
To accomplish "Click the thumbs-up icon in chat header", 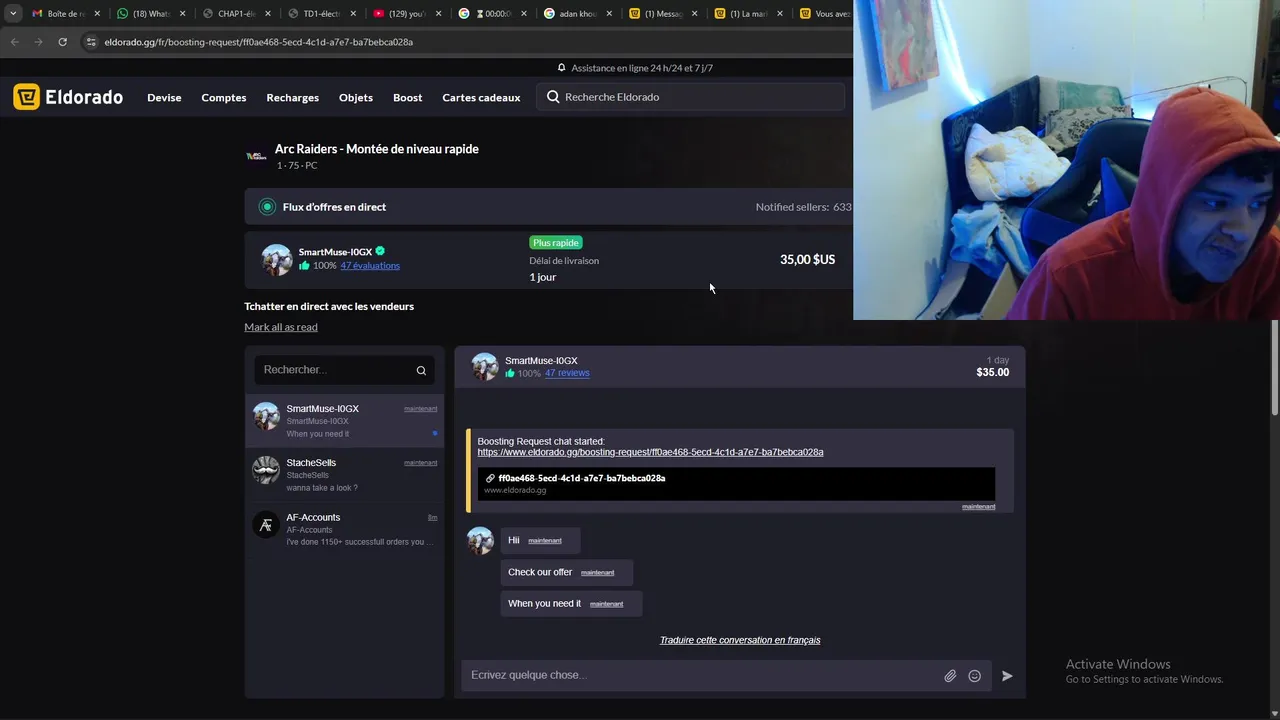I will click(x=510, y=373).
